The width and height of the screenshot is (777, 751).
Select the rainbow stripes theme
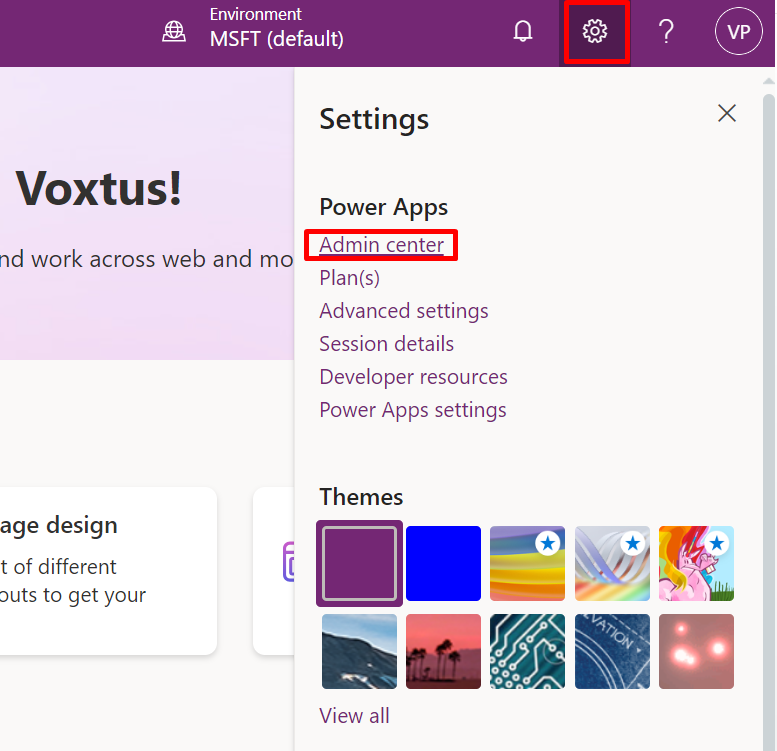(527, 563)
